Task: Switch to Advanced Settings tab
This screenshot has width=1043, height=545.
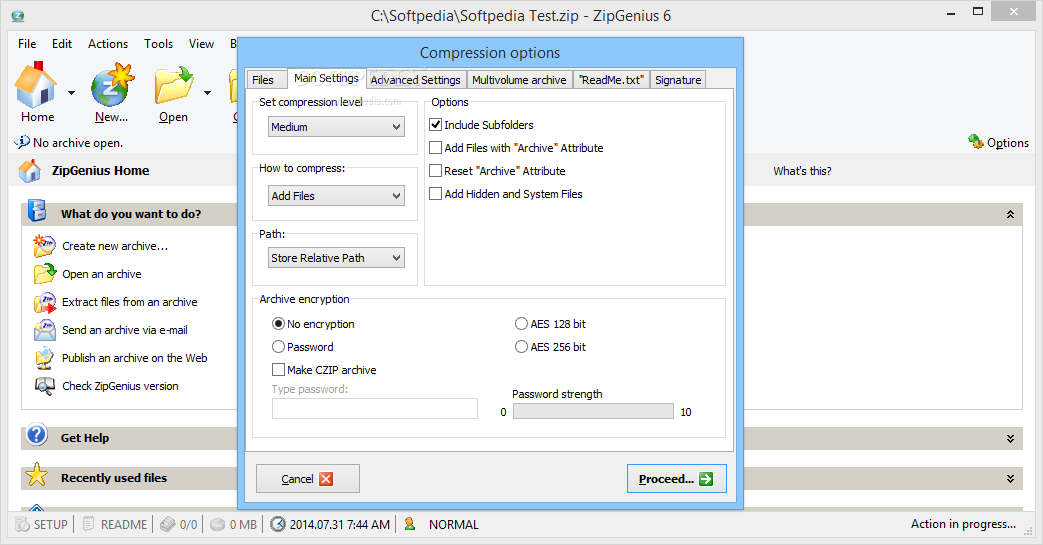Action: pyautogui.click(x=416, y=80)
